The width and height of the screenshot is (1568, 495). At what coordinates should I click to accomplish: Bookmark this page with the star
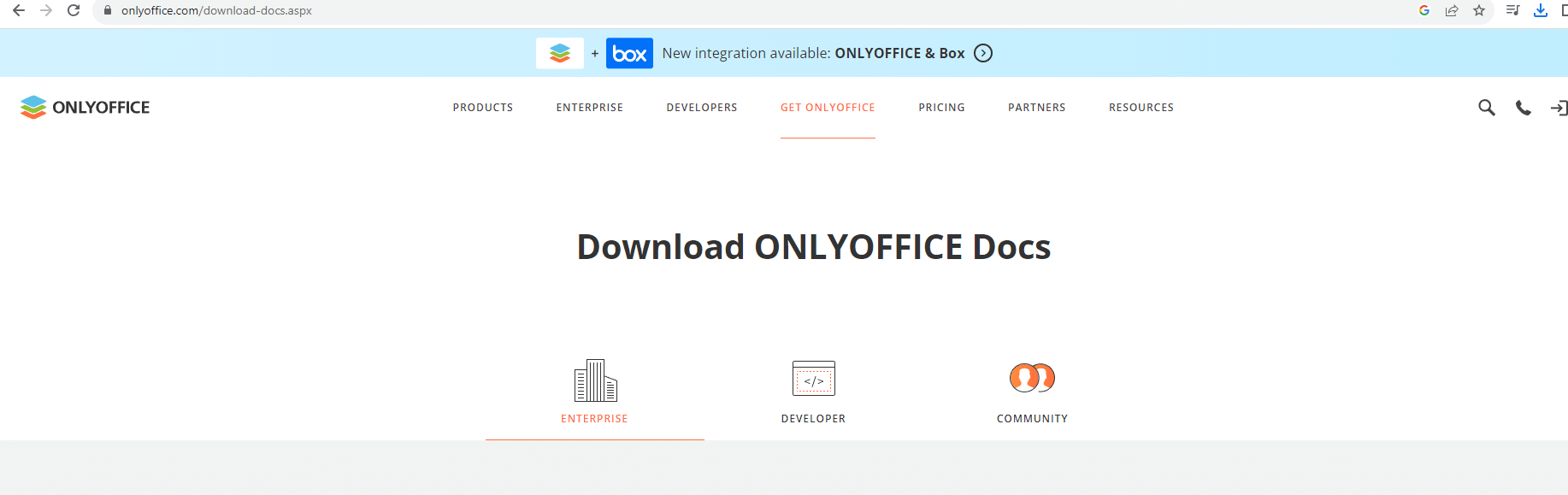coord(1479,10)
